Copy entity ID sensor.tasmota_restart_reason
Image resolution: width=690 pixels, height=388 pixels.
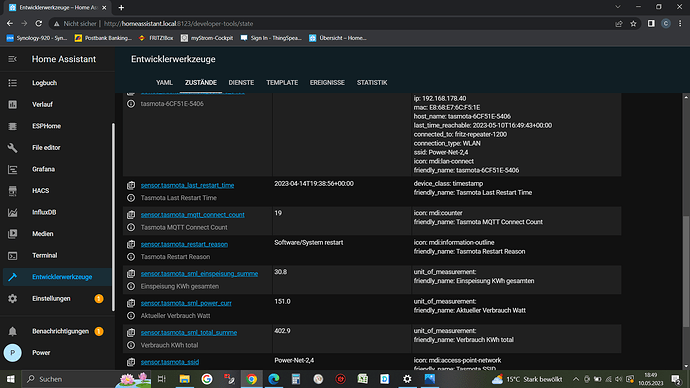click(x=131, y=244)
